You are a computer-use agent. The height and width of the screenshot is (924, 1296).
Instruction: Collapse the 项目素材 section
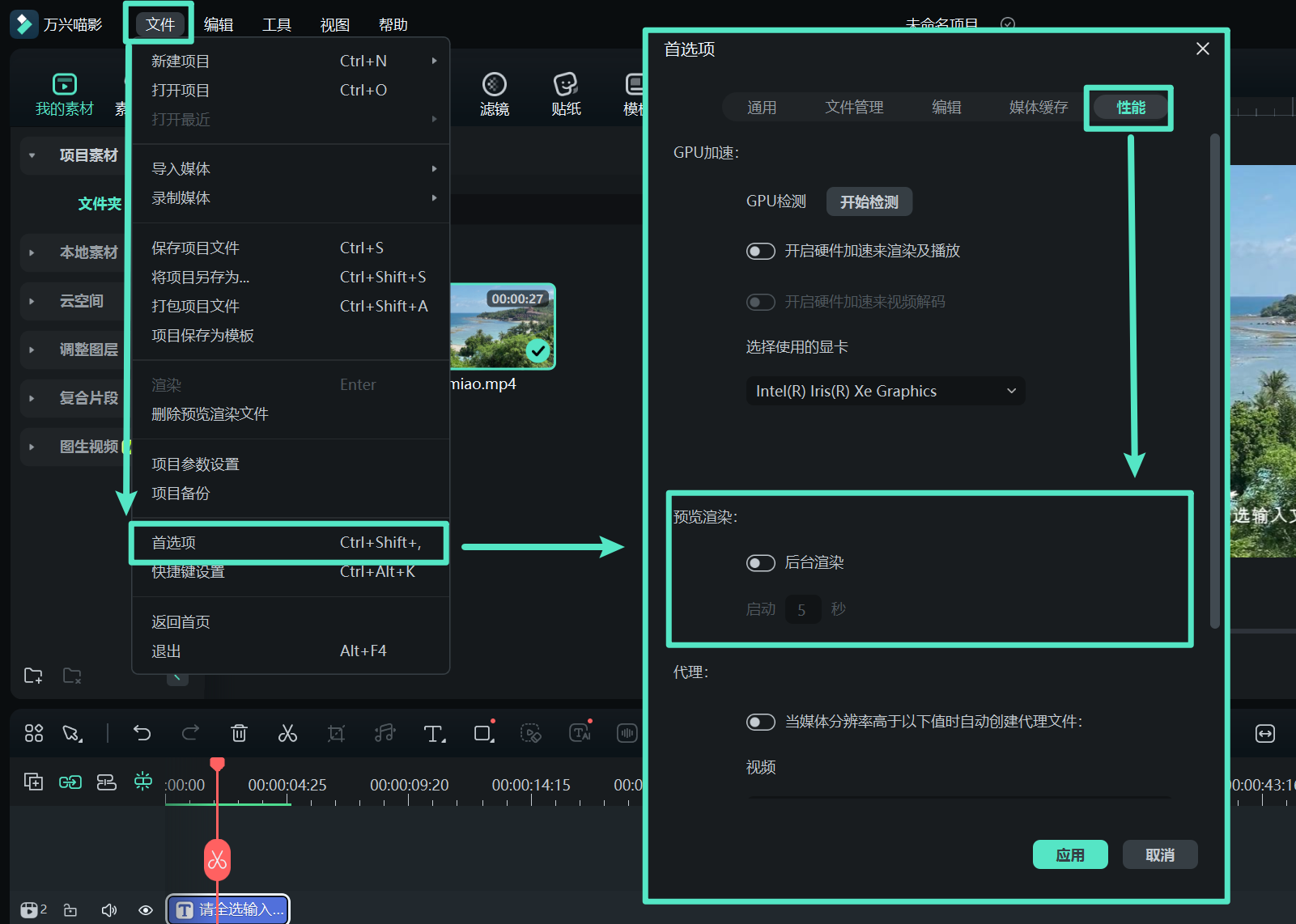coord(32,155)
